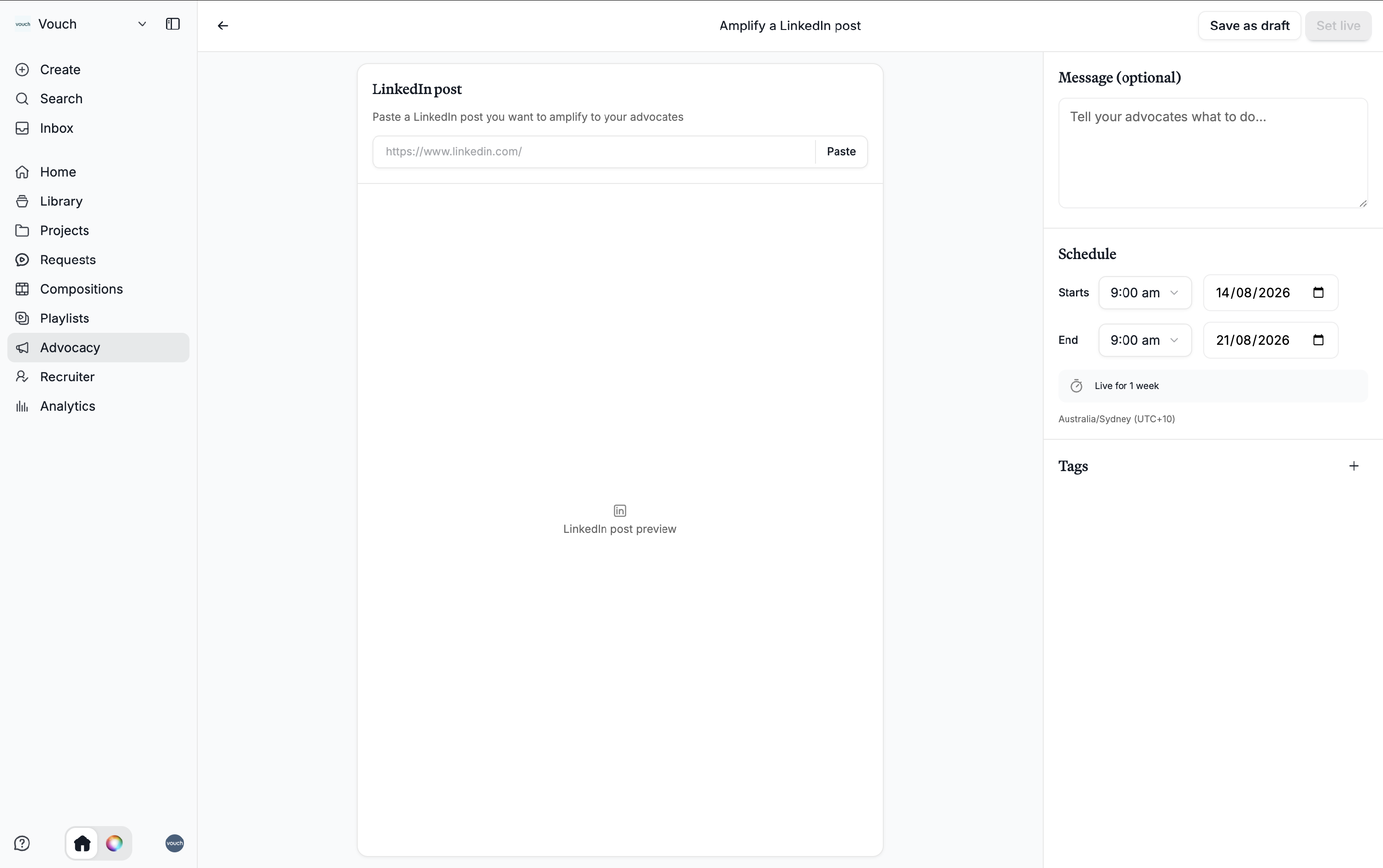Go to Requests page
The width and height of the screenshot is (1383, 868).
98,260
